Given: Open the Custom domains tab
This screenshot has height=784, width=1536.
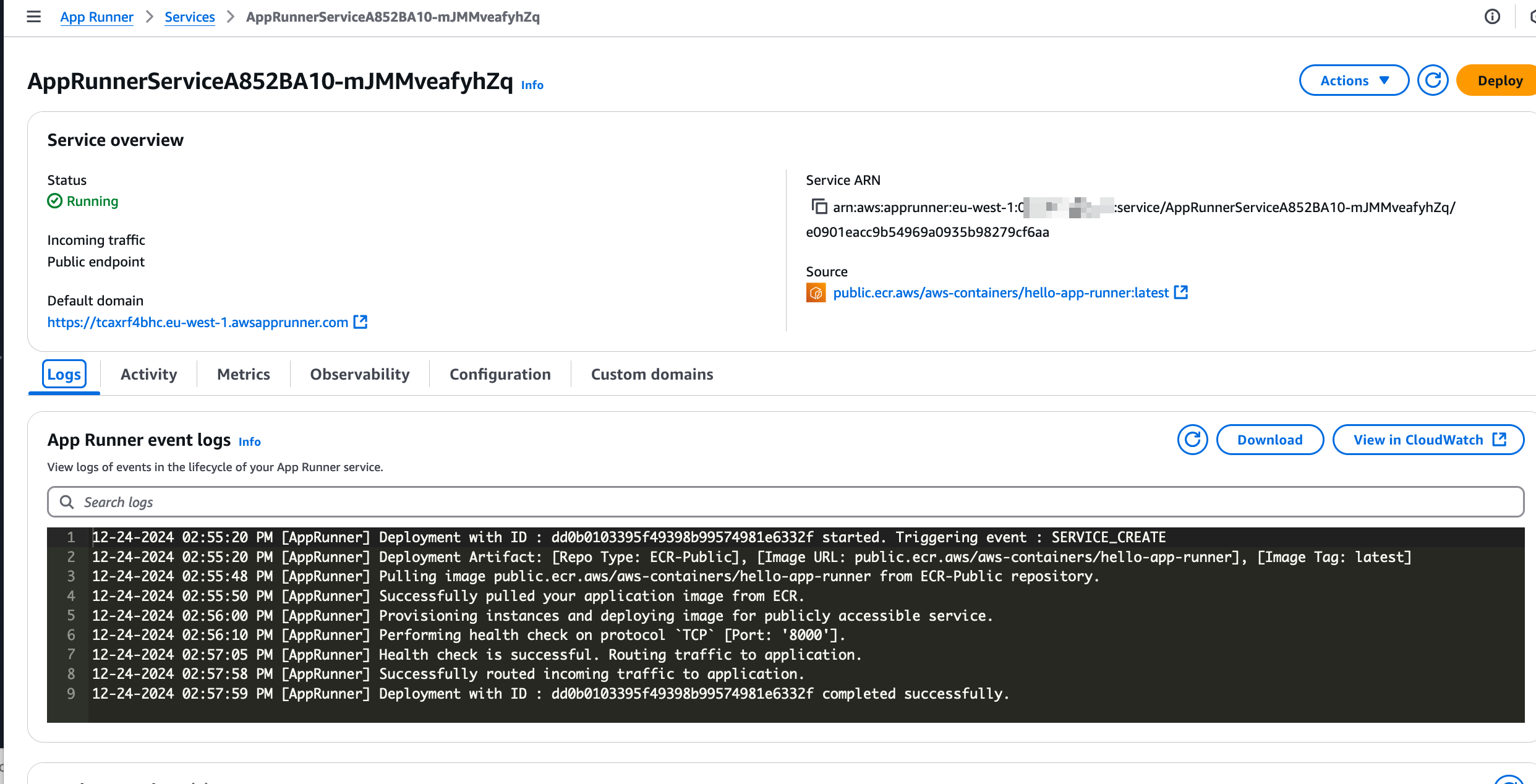Looking at the screenshot, I should tap(652, 374).
